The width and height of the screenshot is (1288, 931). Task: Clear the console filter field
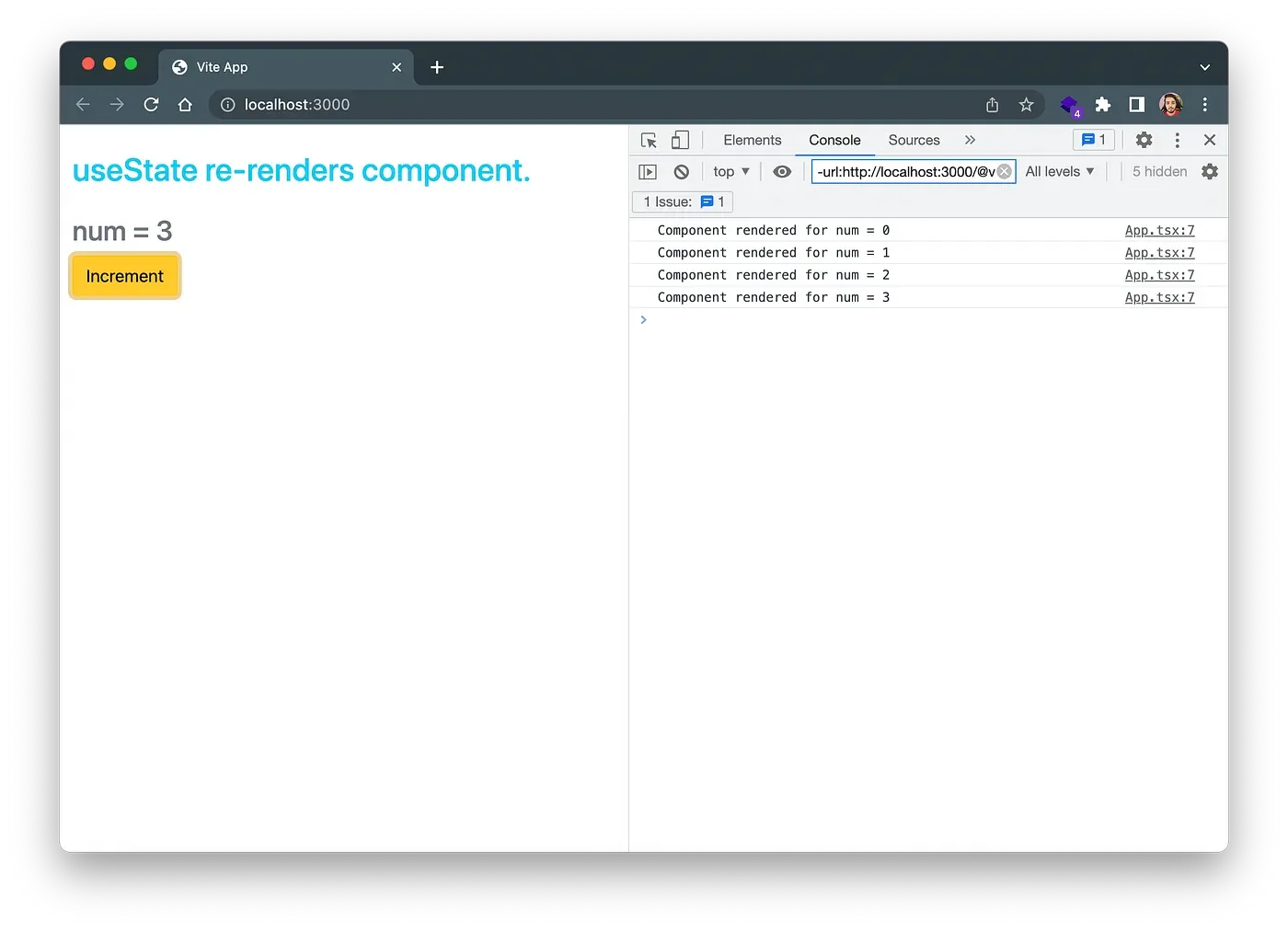1005,172
